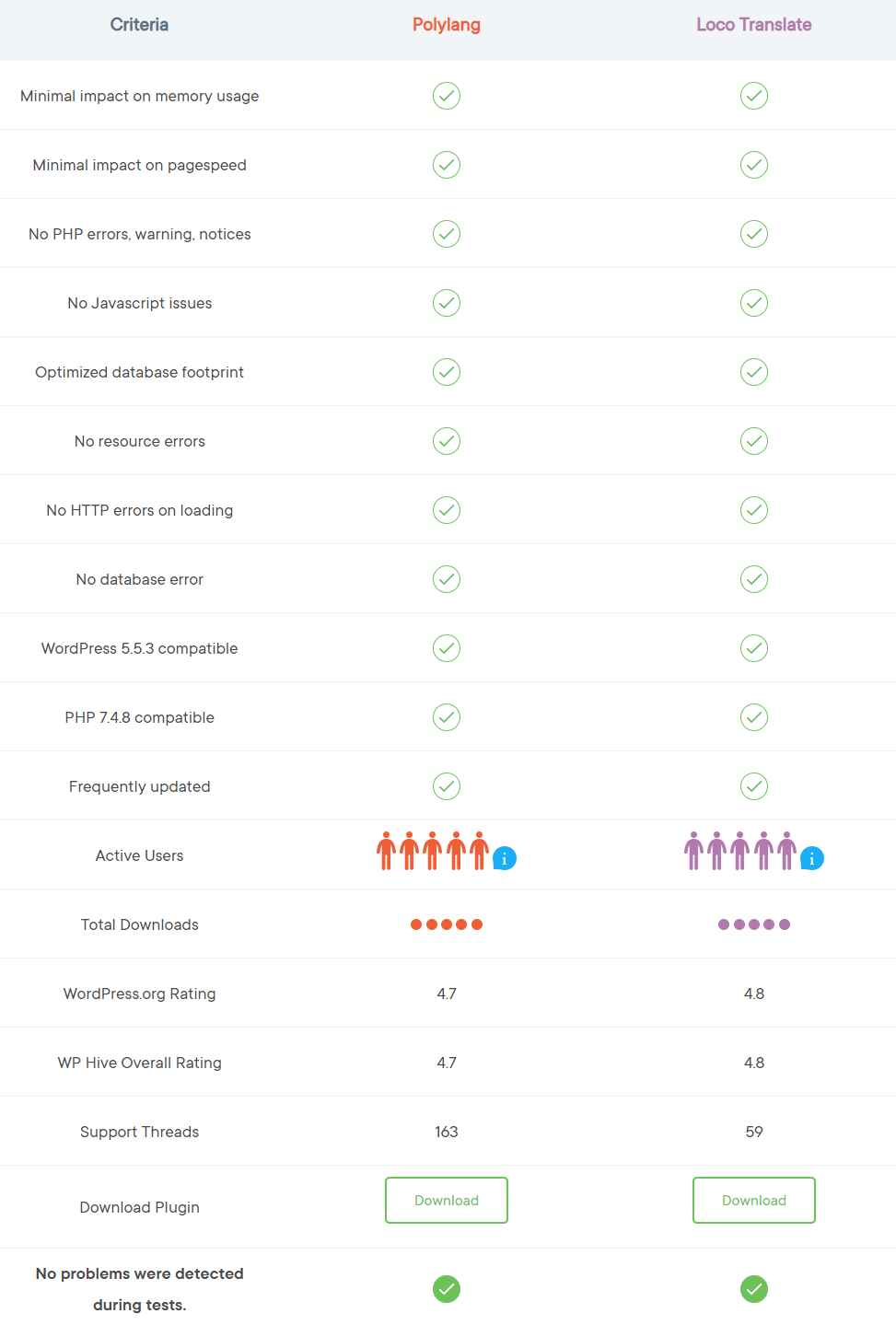The height and width of the screenshot is (1325, 896).
Task: Click the green checkmark for Polylang memory usage
Action: point(447,96)
